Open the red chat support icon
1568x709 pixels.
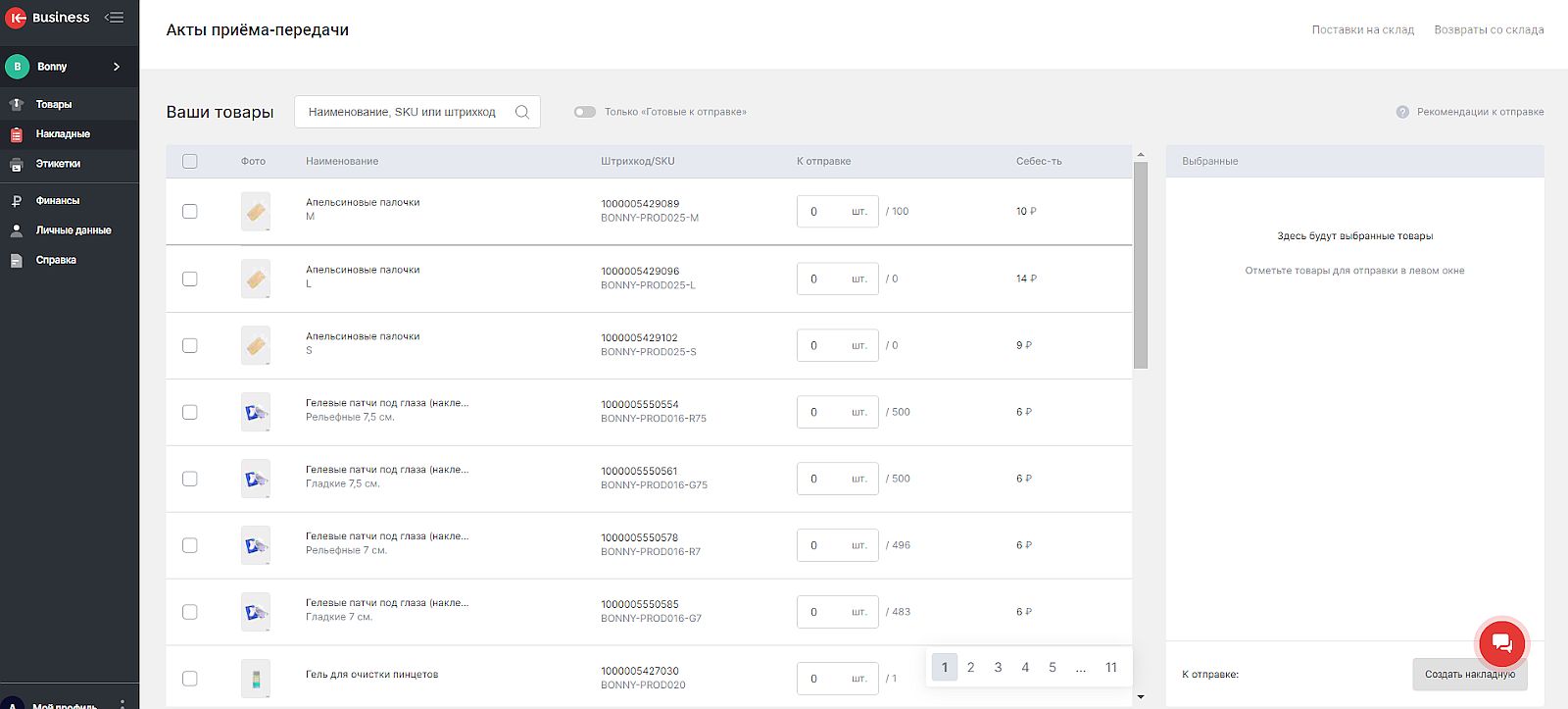pyautogui.click(x=1501, y=644)
